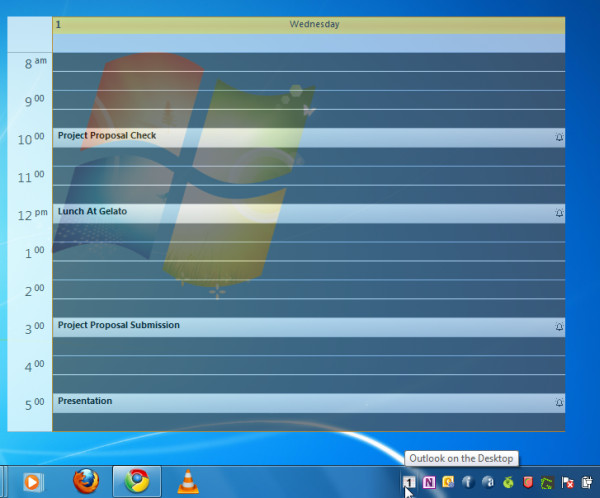600x498 pixels.
Task: Click the reminder bell on the Presentation appointment
Action: point(559,403)
